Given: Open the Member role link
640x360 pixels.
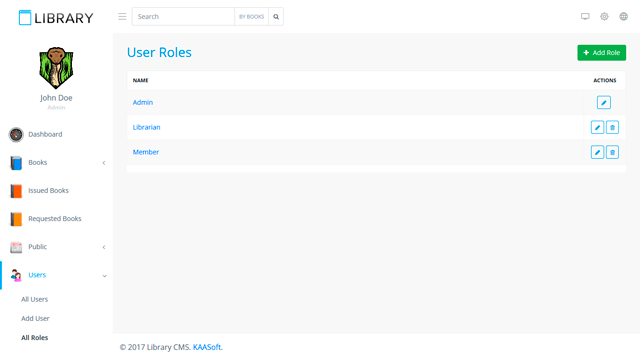Looking at the screenshot, I should (x=146, y=152).
